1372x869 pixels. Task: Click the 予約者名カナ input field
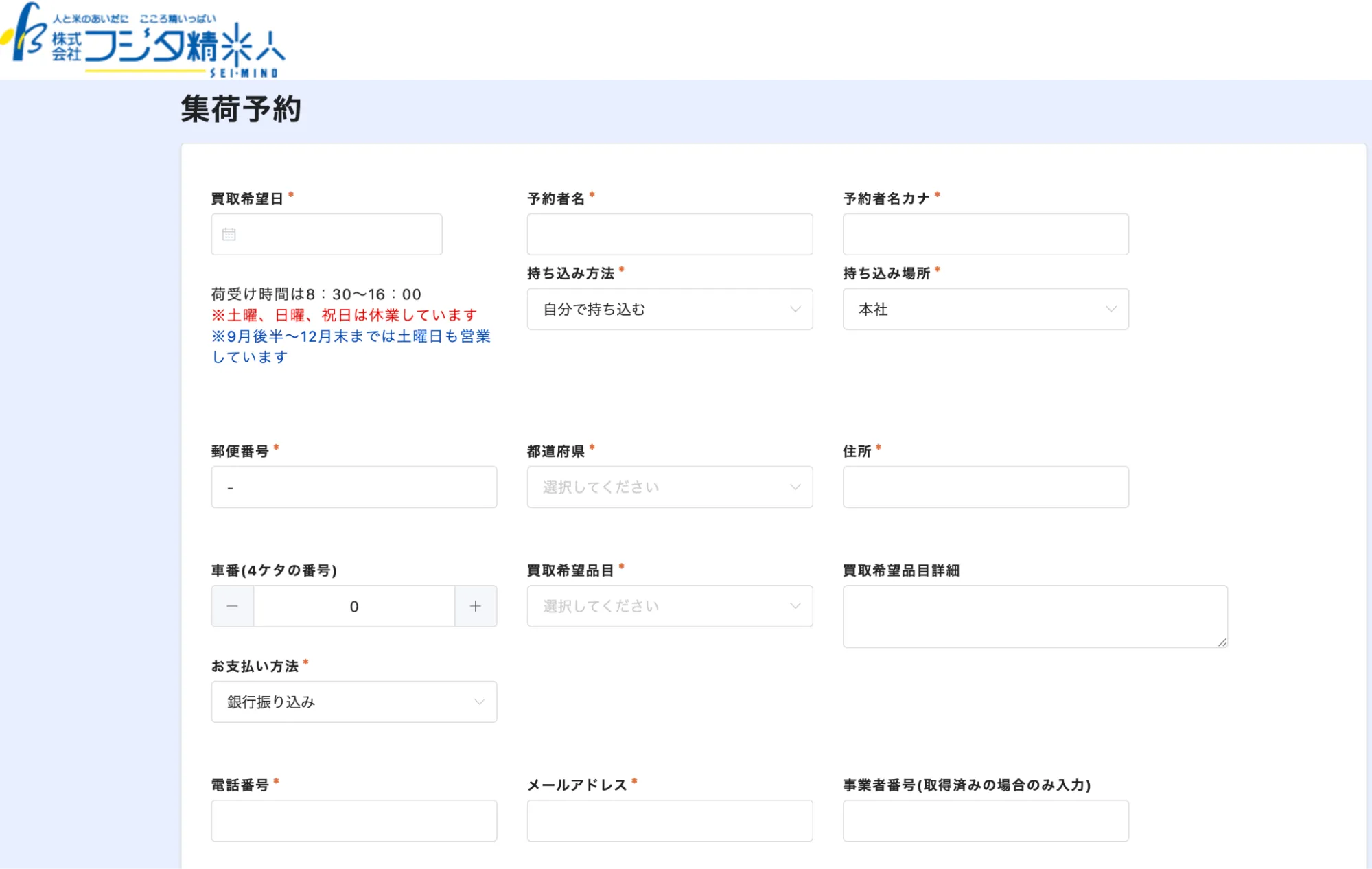(985, 235)
